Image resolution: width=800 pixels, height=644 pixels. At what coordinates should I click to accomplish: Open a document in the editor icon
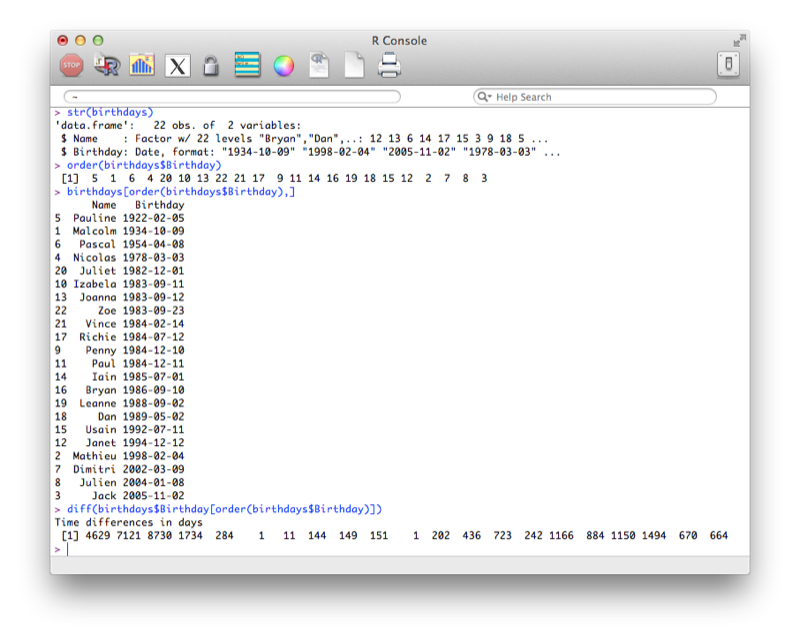click(319, 65)
